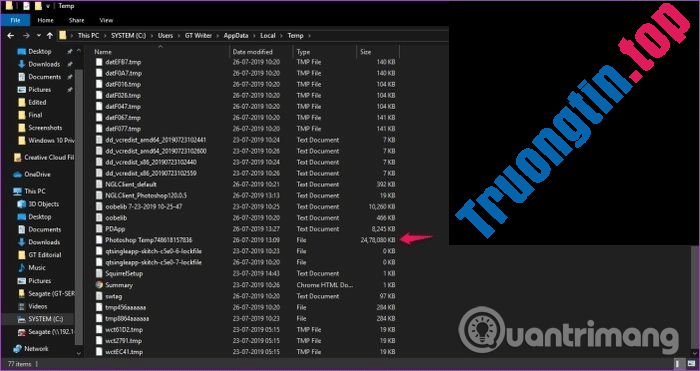This screenshot has height=371, width=700.
Task: Select the PDApp text document icon
Action: pyautogui.click(x=99, y=229)
